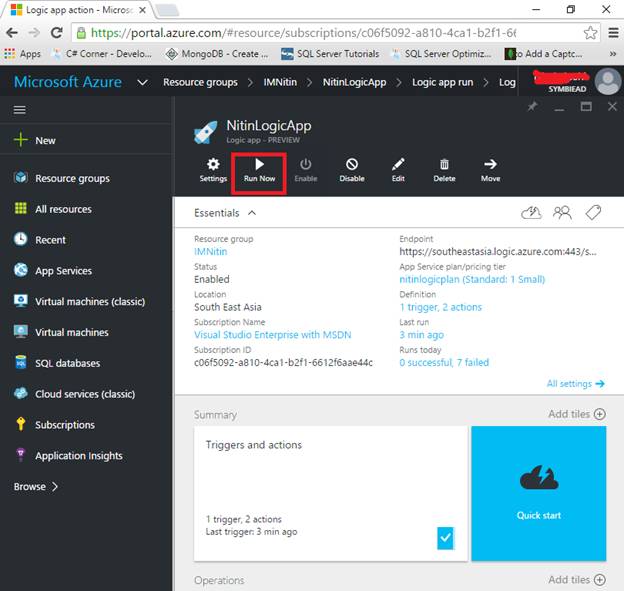Open Settings for NitinLogicApp

click(213, 170)
